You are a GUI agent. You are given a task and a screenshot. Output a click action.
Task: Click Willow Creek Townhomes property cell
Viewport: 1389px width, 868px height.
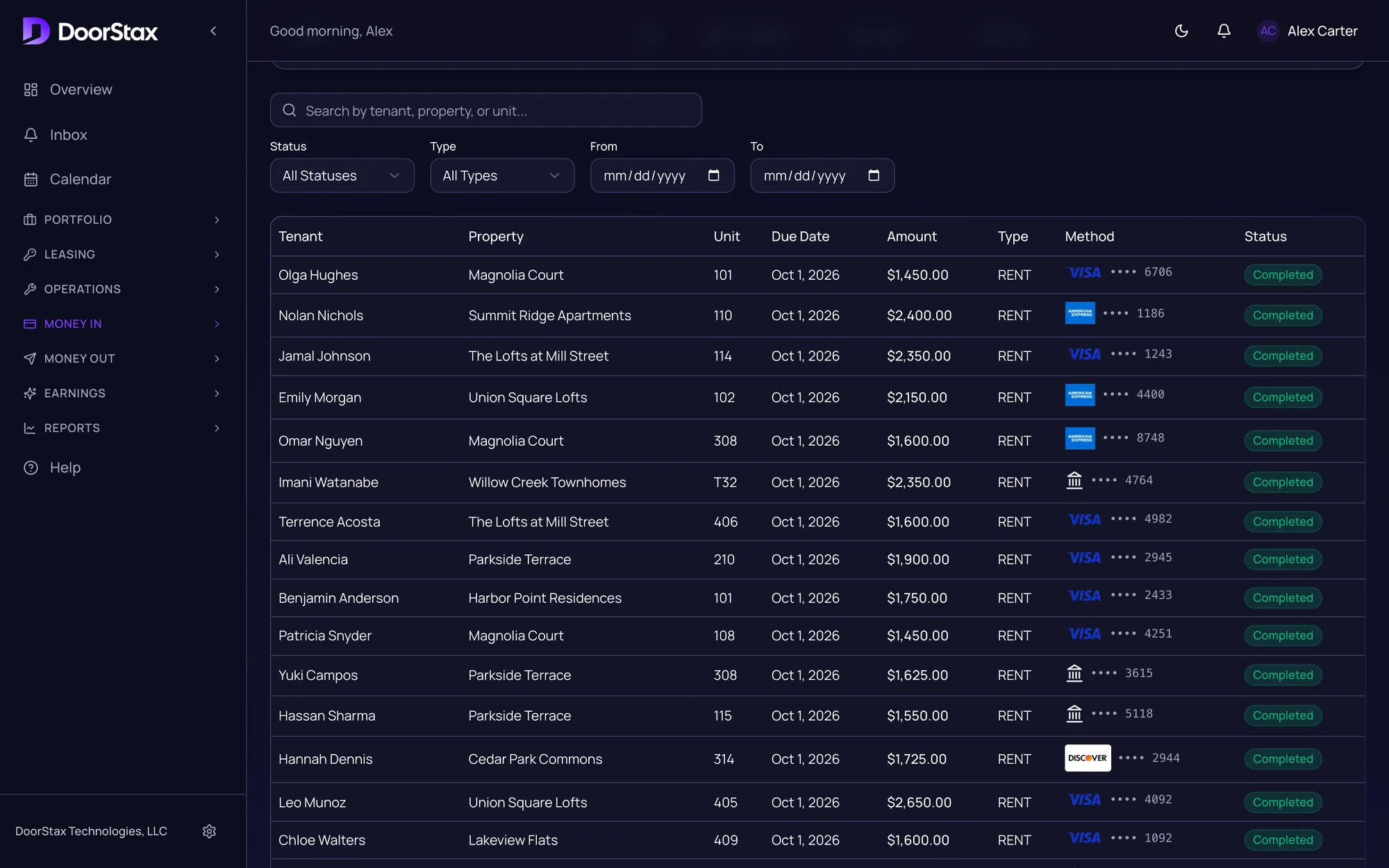click(547, 482)
